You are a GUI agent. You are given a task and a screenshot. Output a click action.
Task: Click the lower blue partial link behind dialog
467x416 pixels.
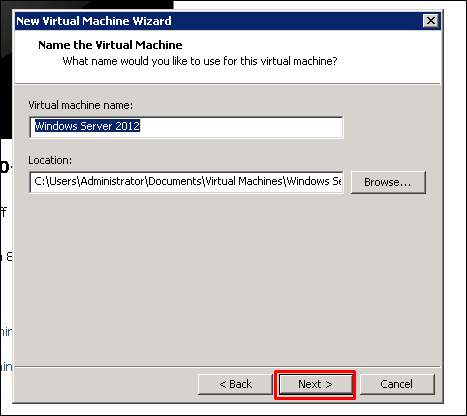6,367
